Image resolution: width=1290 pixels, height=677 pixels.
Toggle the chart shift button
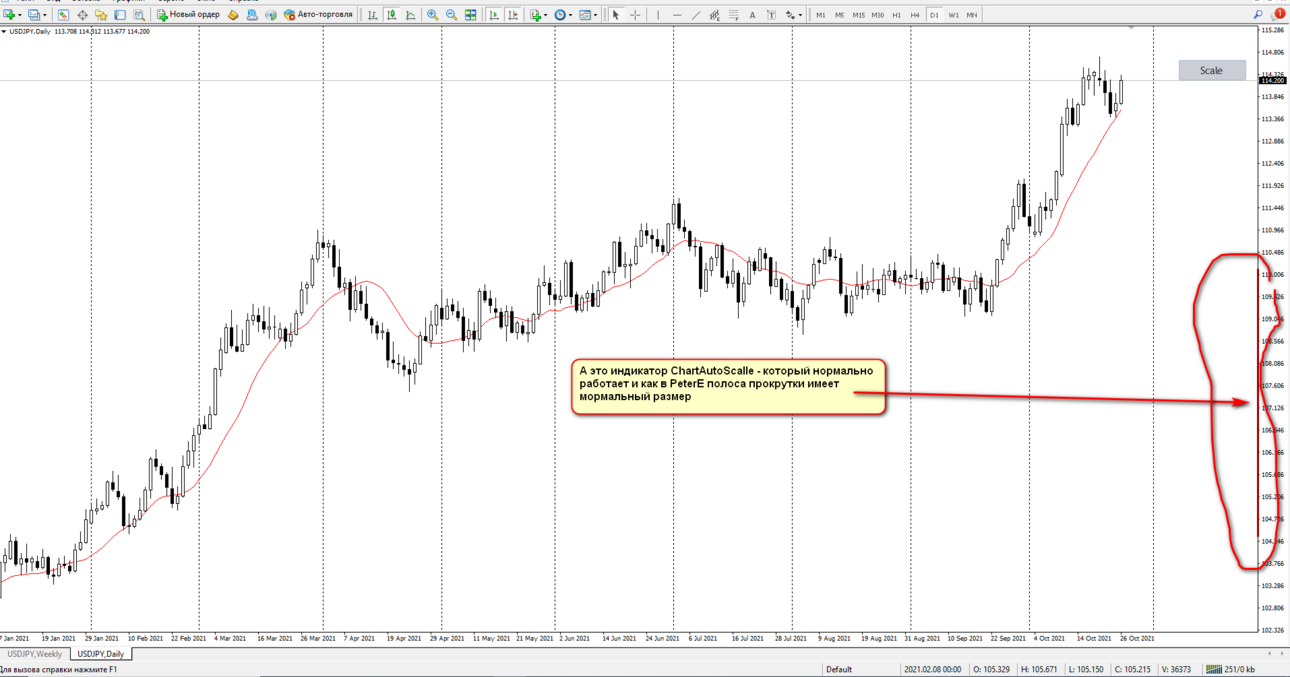(x=512, y=15)
